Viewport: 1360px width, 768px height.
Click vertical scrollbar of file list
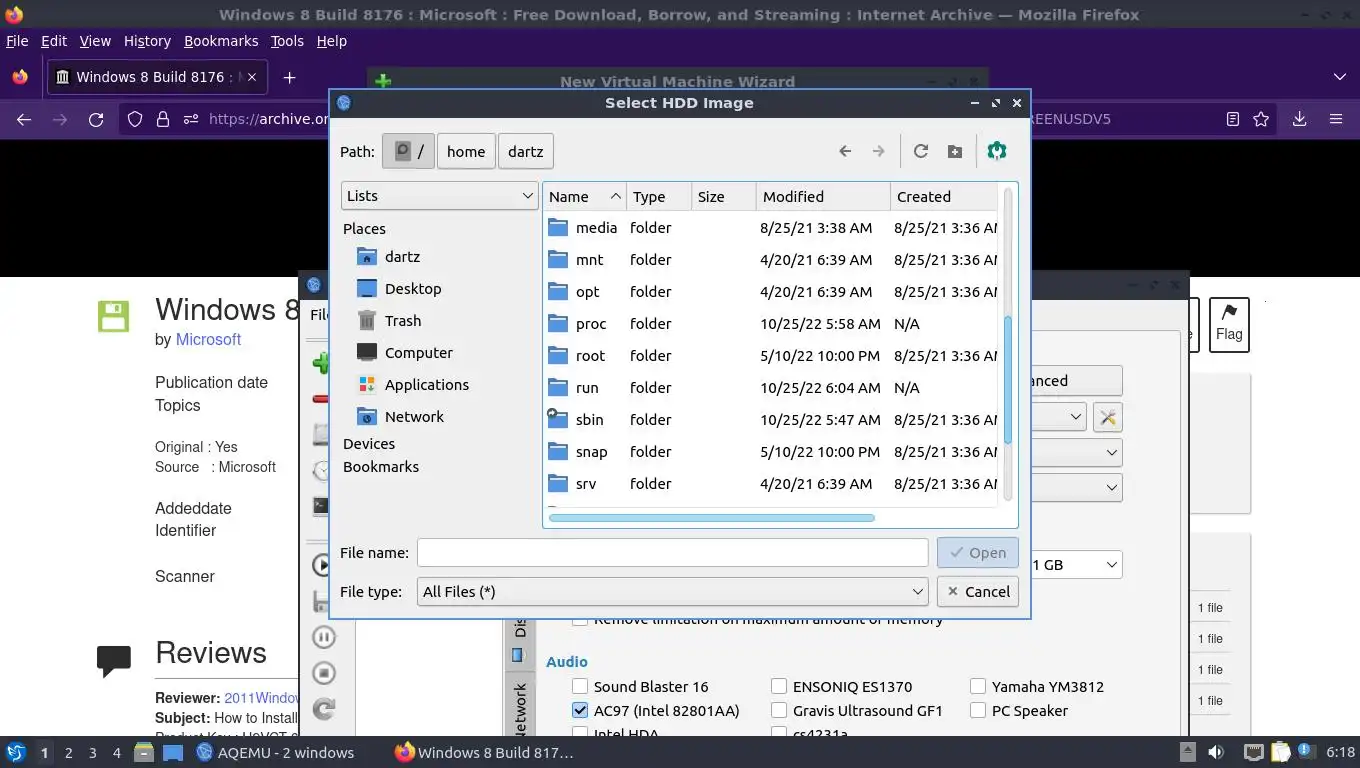tap(1008, 380)
